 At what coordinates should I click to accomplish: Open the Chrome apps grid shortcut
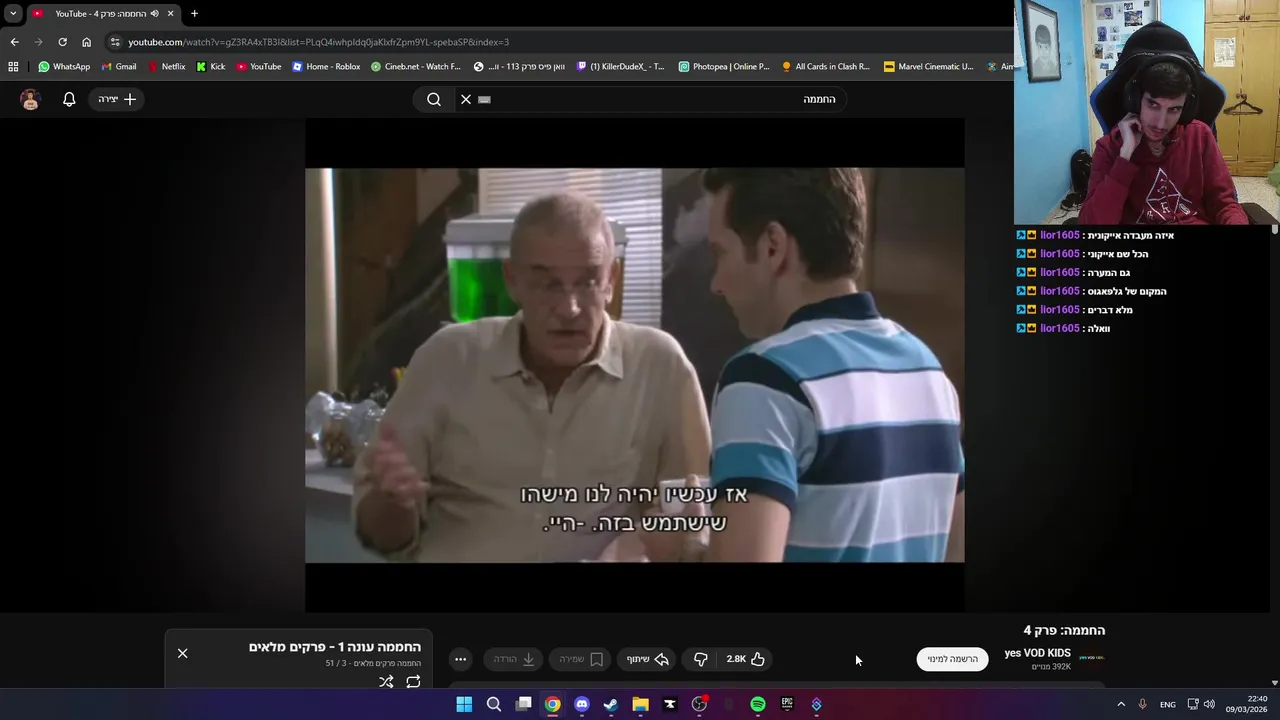click(x=13, y=67)
